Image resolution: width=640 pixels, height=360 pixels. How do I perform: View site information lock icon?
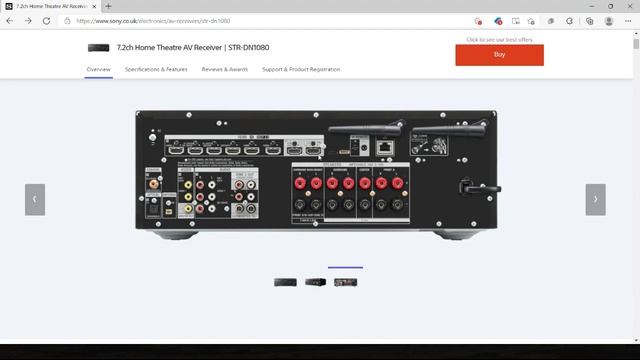coord(67,21)
